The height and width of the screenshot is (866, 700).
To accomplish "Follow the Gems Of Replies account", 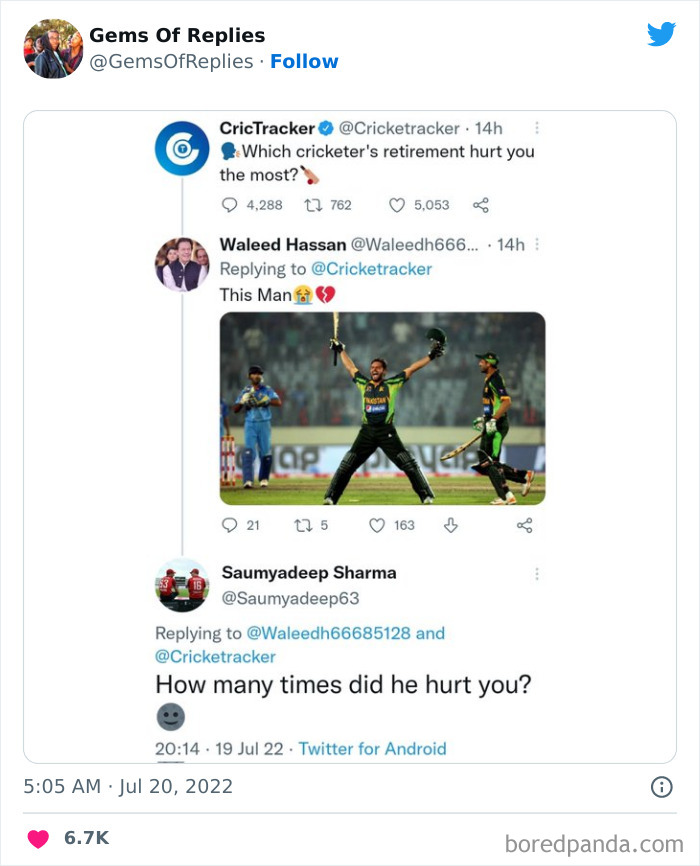I will (x=305, y=61).
